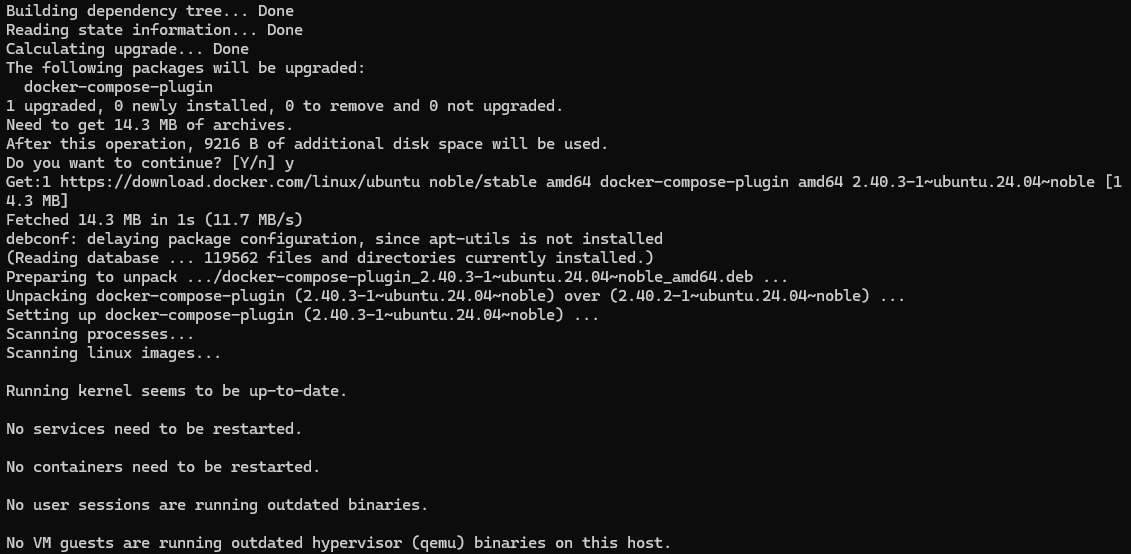Click the "[Y/n]" prompt text
The image size is (1131, 554).
(252, 163)
